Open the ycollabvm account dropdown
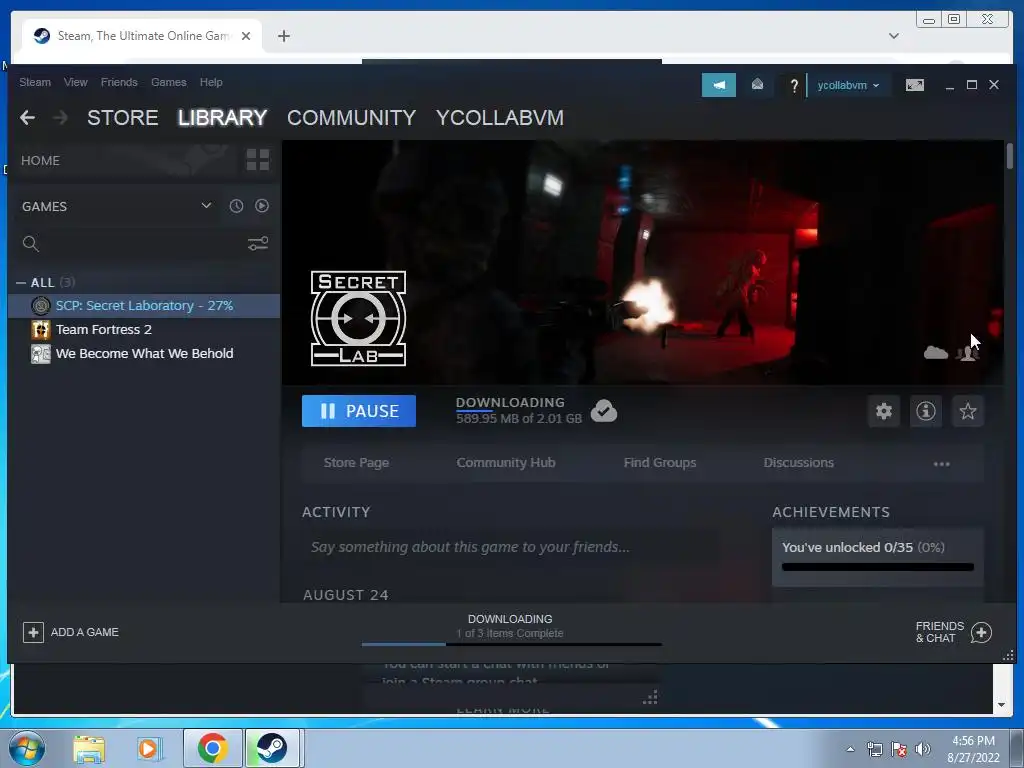Viewport: 1024px width, 768px height. pos(848,85)
